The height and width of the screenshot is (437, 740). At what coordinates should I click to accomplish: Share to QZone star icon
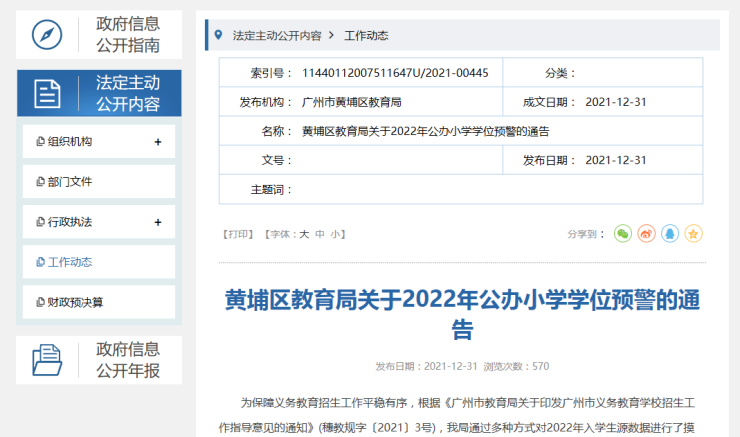[693, 234]
